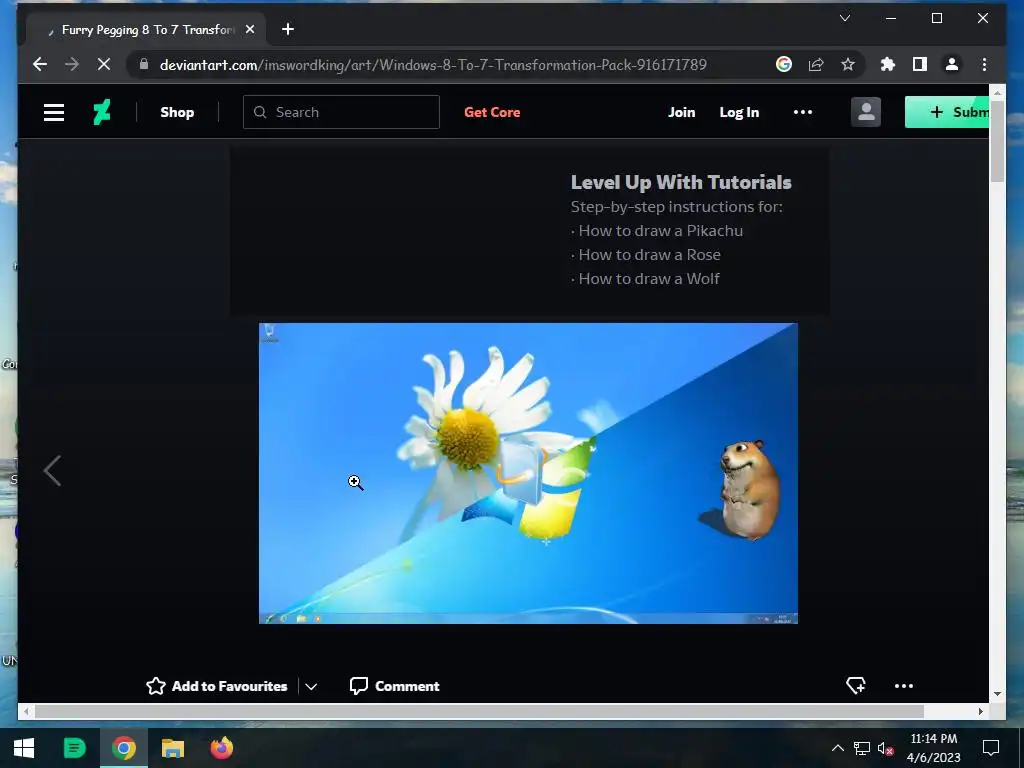Click the scroll down arrow
Image resolution: width=1024 pixels, height=768 pixels.
[x=997, y=694]
